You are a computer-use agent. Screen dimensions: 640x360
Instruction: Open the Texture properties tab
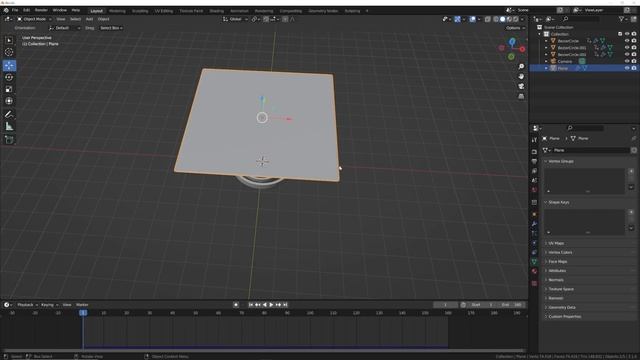click(534, 283)
